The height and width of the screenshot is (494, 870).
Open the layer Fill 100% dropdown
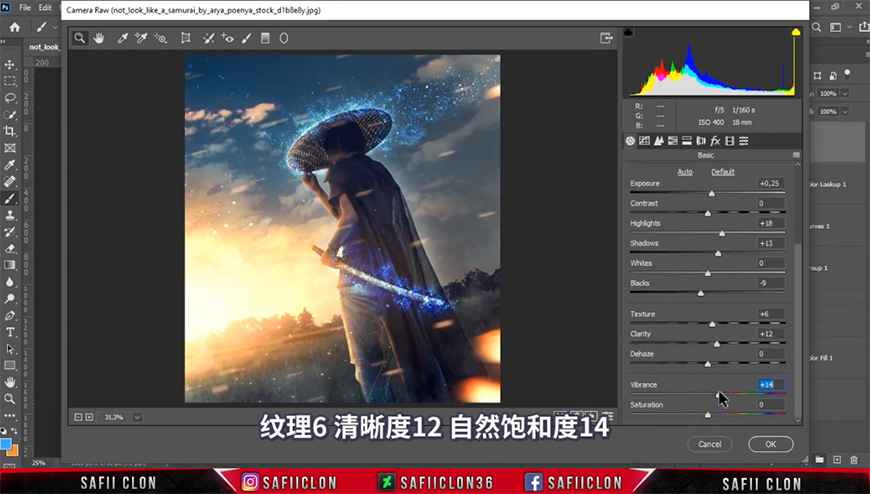[845, 111]
